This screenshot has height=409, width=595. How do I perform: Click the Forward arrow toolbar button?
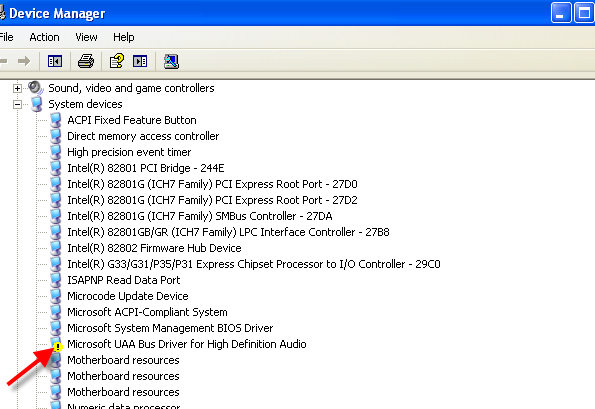(x=24, y=61)
